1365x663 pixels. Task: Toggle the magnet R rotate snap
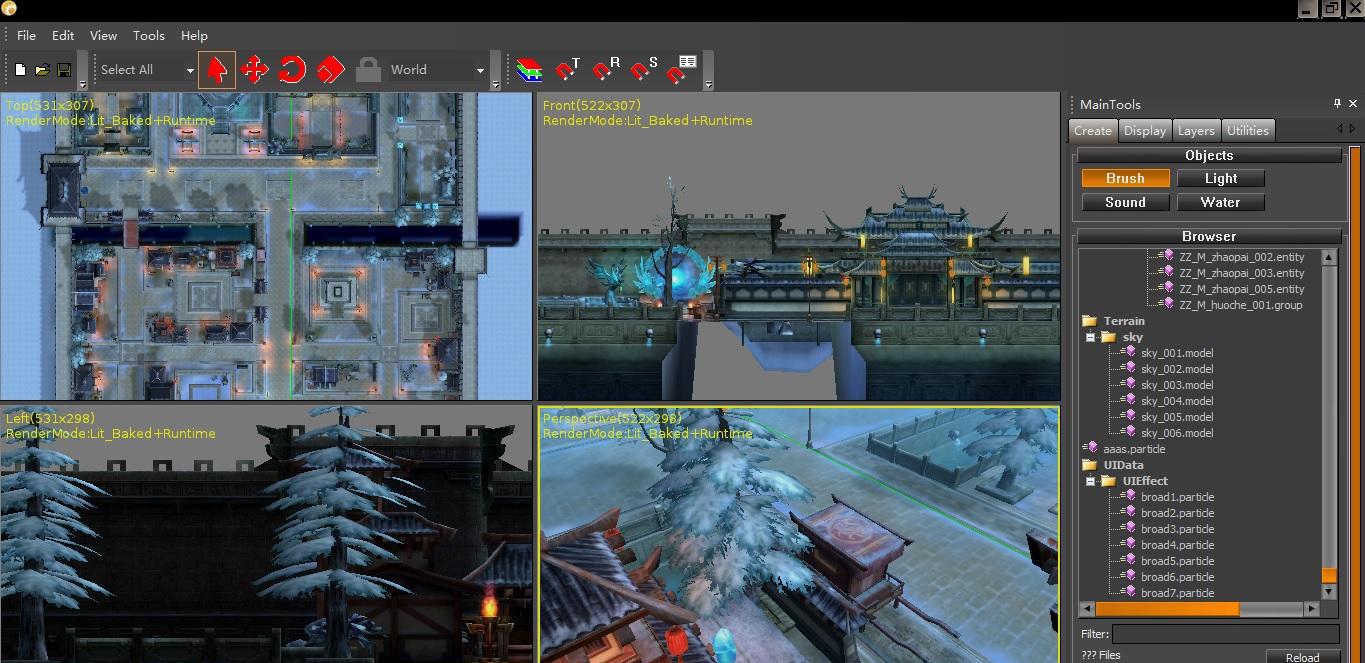[x=607, y=70]
